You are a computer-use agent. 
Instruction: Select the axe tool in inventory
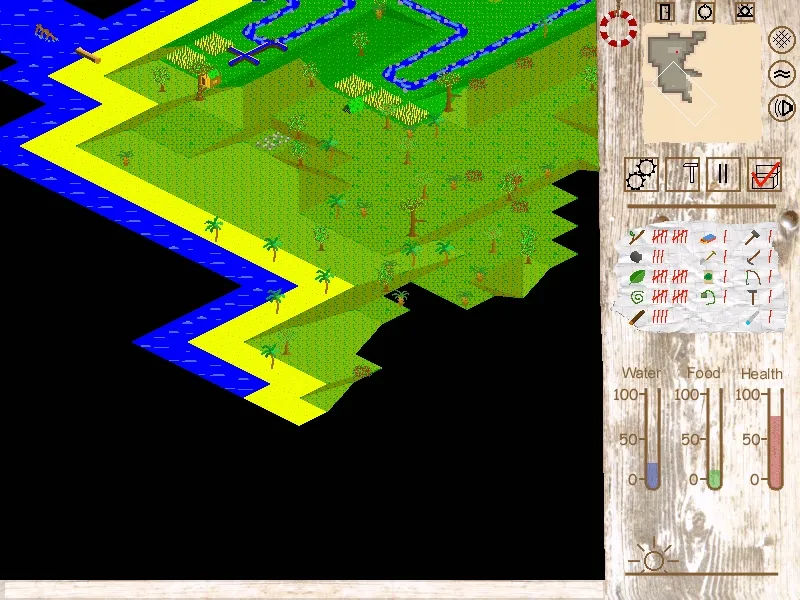click(752, 237)
